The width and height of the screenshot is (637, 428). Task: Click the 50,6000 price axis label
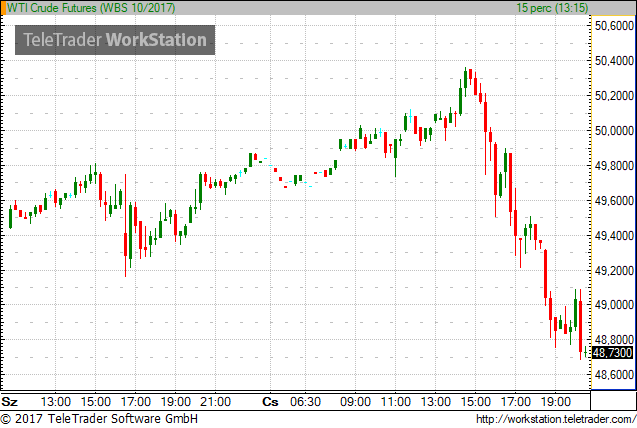click(614, 26)
